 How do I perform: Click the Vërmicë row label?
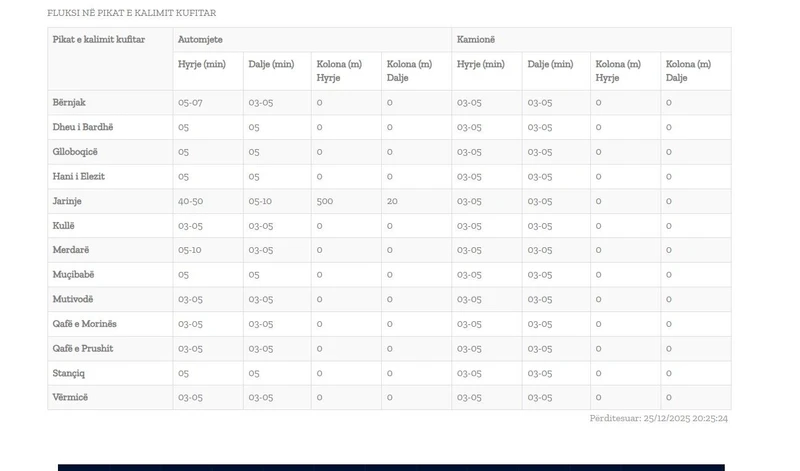(70, 398)
